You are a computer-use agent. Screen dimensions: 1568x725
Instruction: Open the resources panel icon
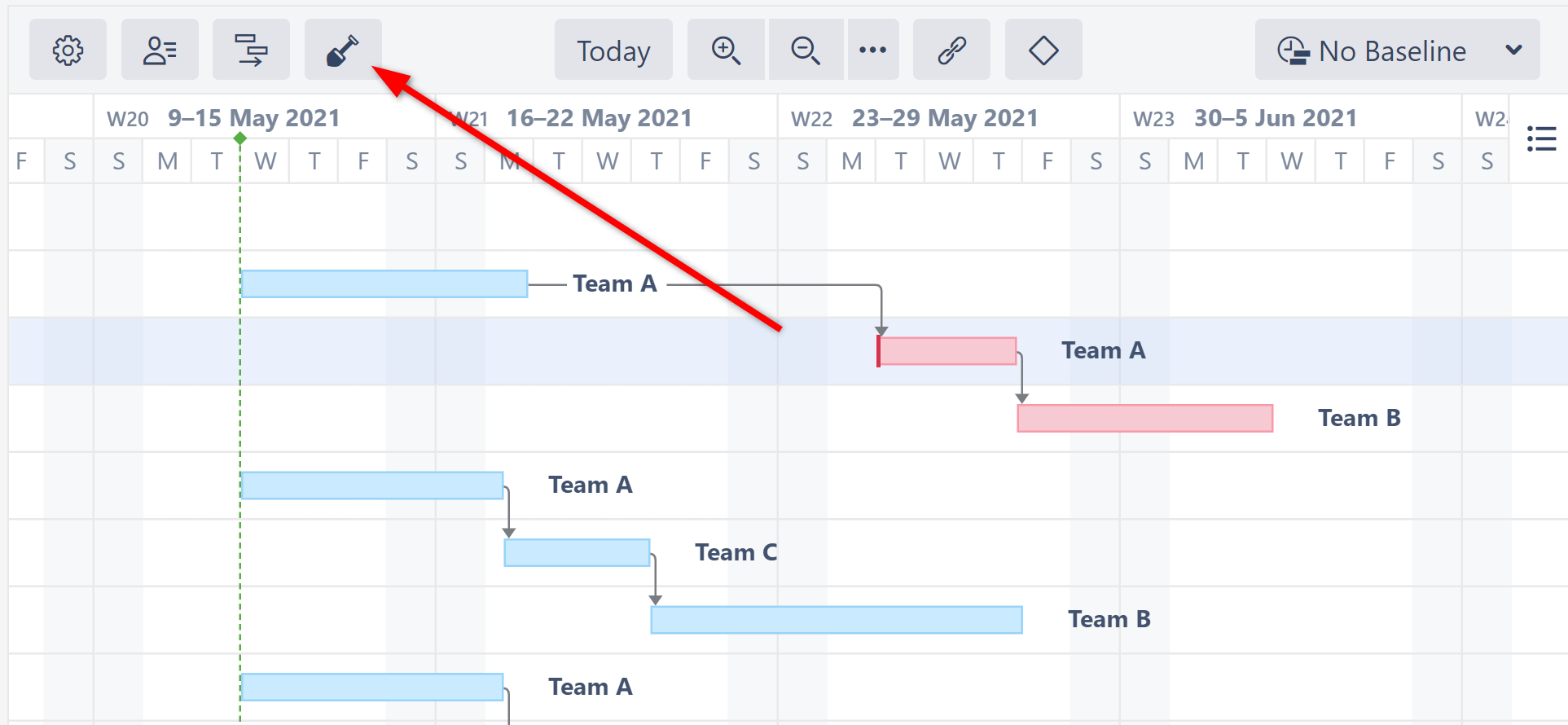(160, 51)
